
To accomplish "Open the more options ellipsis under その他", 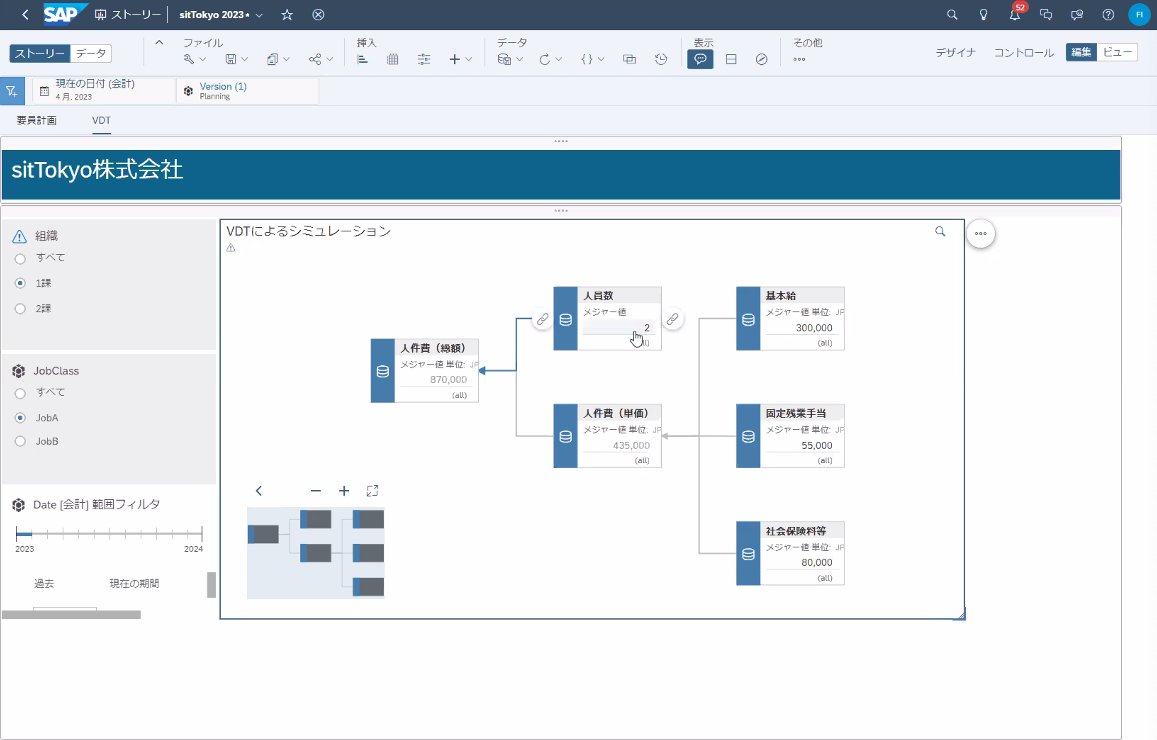I will pyautogui.click(x=799, y=59).
